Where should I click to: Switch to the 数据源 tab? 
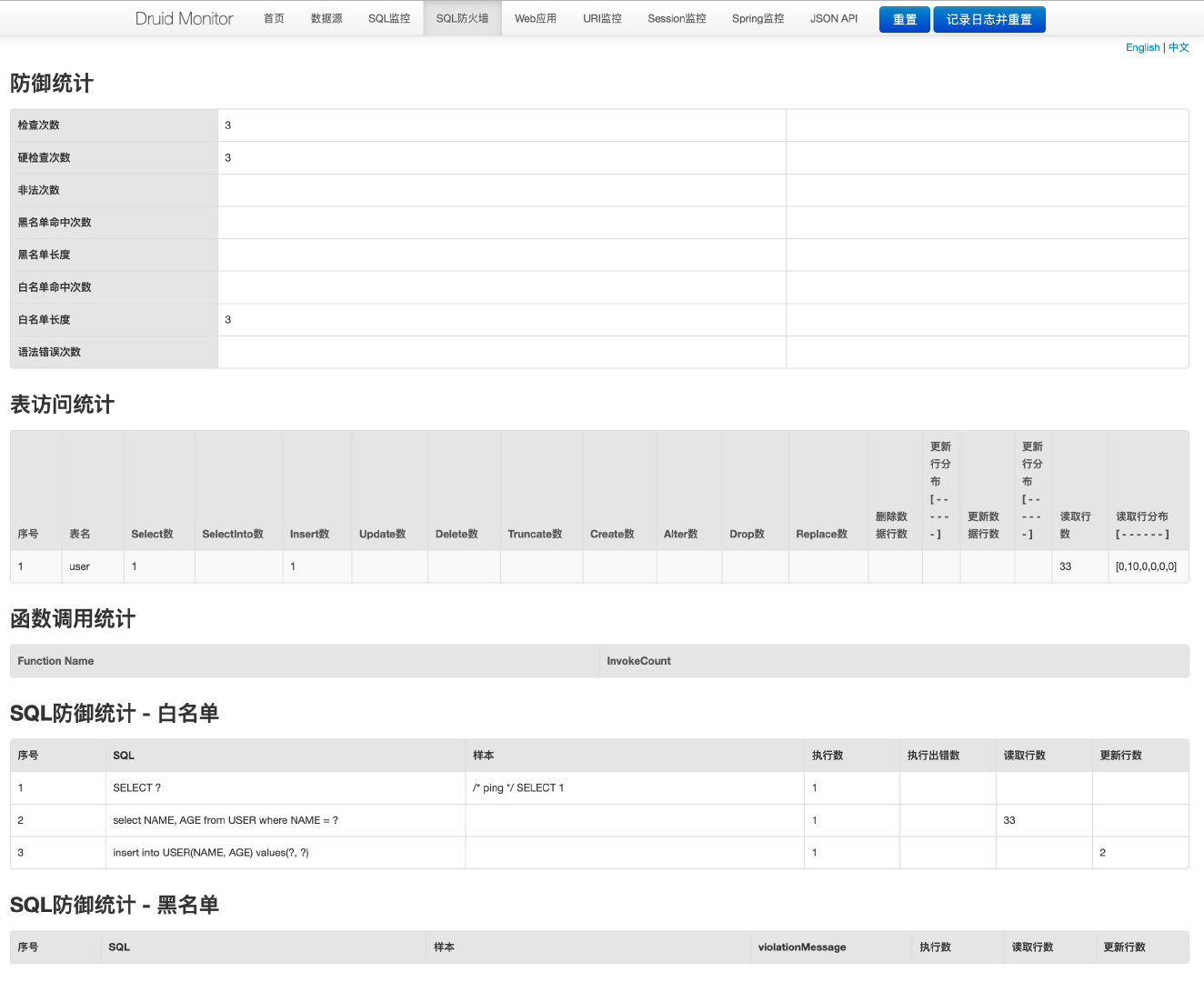[326, 18]
